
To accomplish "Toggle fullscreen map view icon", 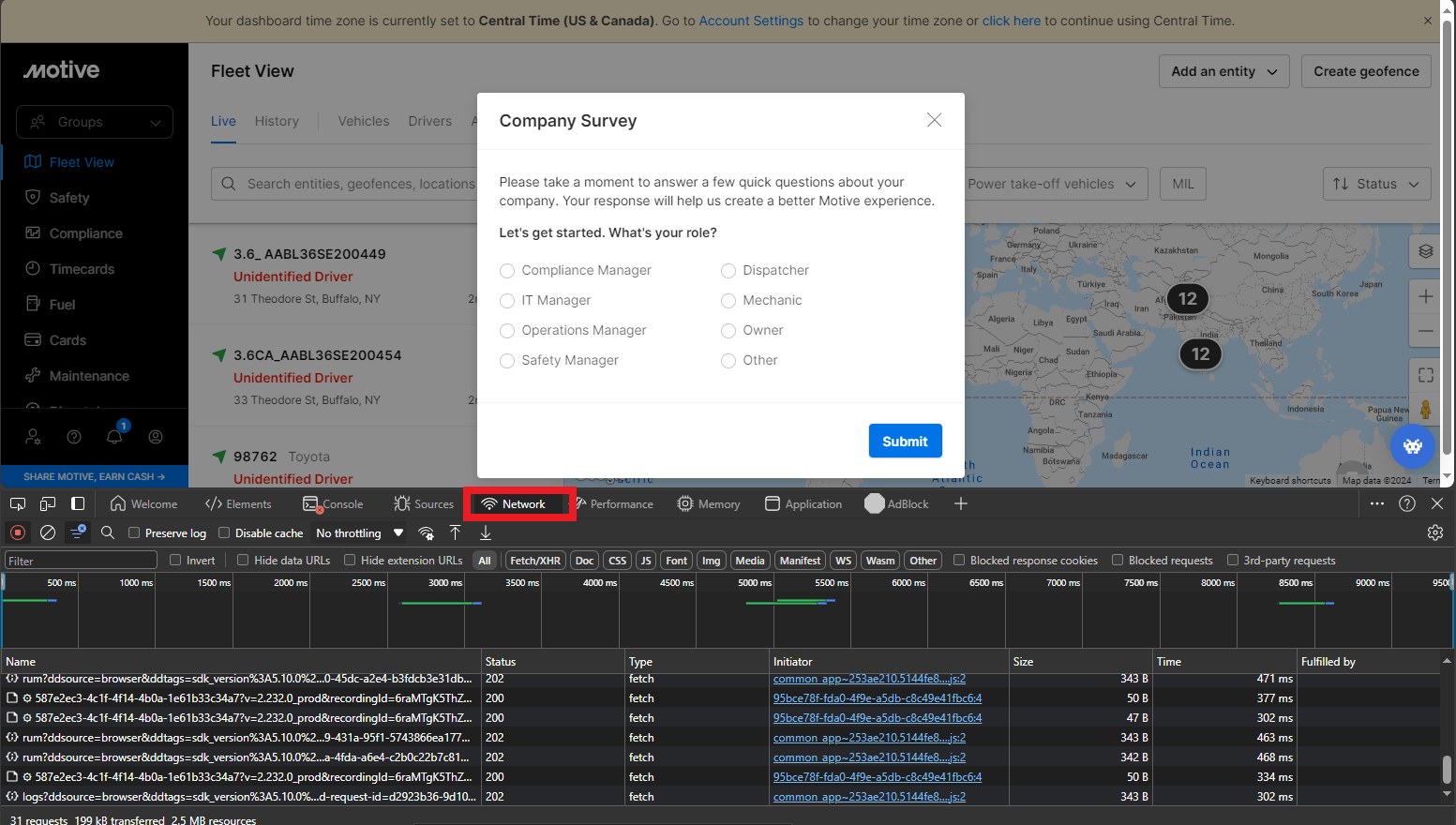I will pyautogui.click(x=1426, y=375).
